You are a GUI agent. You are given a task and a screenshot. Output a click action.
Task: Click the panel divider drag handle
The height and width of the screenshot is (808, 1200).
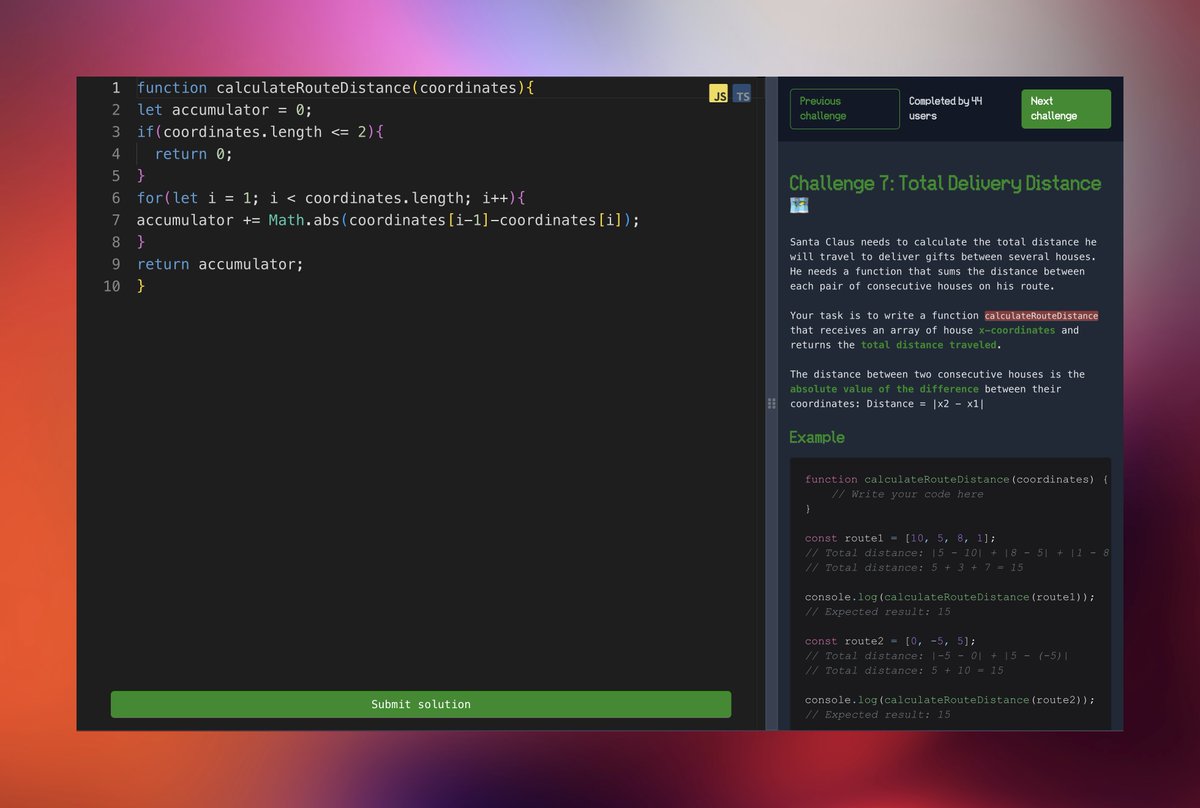pos(771,403)
